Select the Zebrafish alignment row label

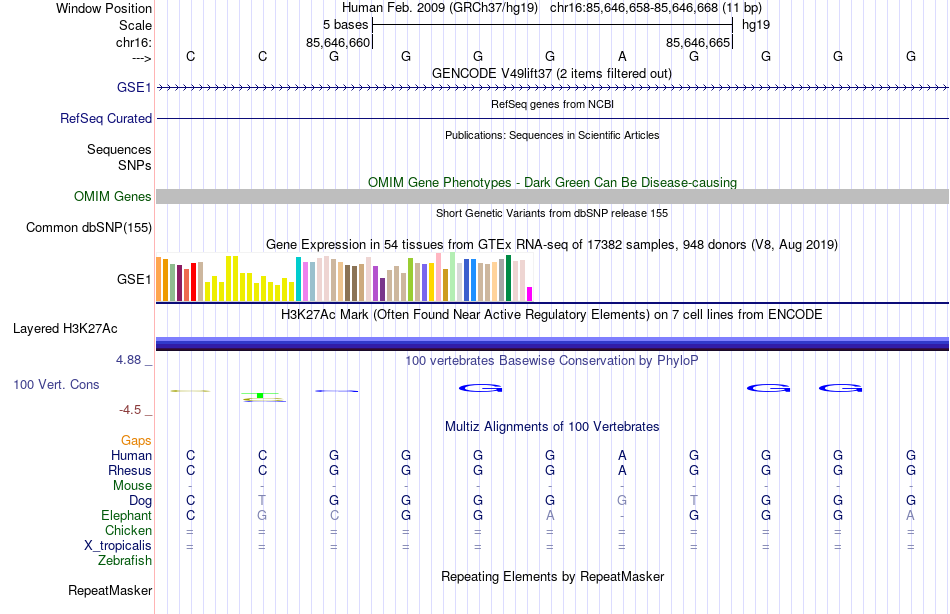tap(125, 561)
